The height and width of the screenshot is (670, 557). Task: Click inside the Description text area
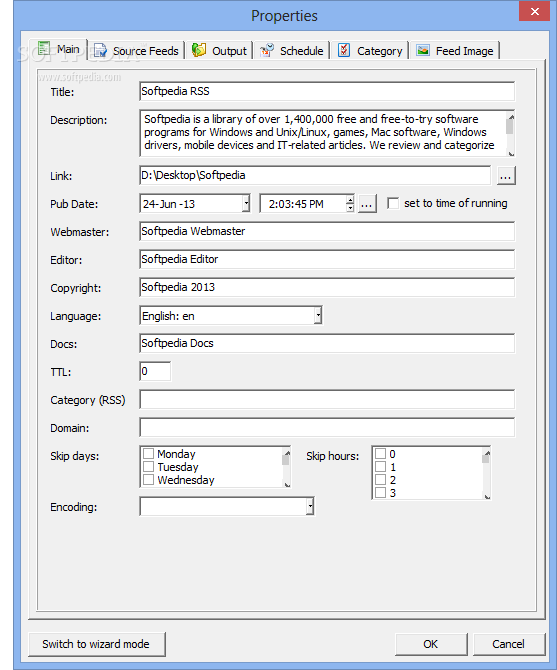322,133
